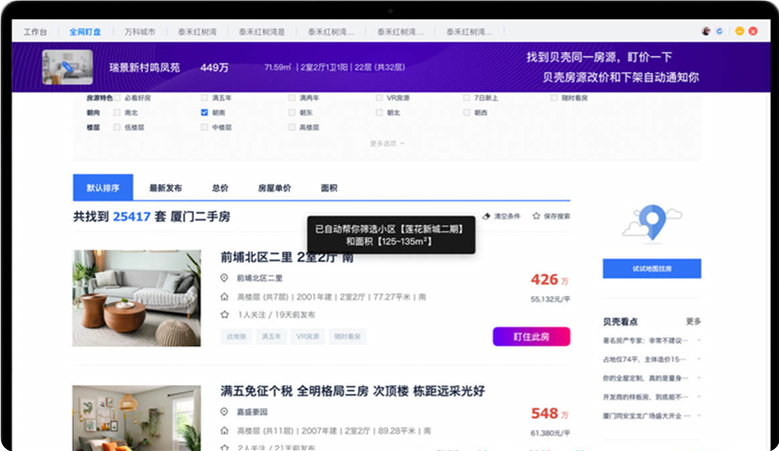Open the 工作台 tab

tap(35, 32)
